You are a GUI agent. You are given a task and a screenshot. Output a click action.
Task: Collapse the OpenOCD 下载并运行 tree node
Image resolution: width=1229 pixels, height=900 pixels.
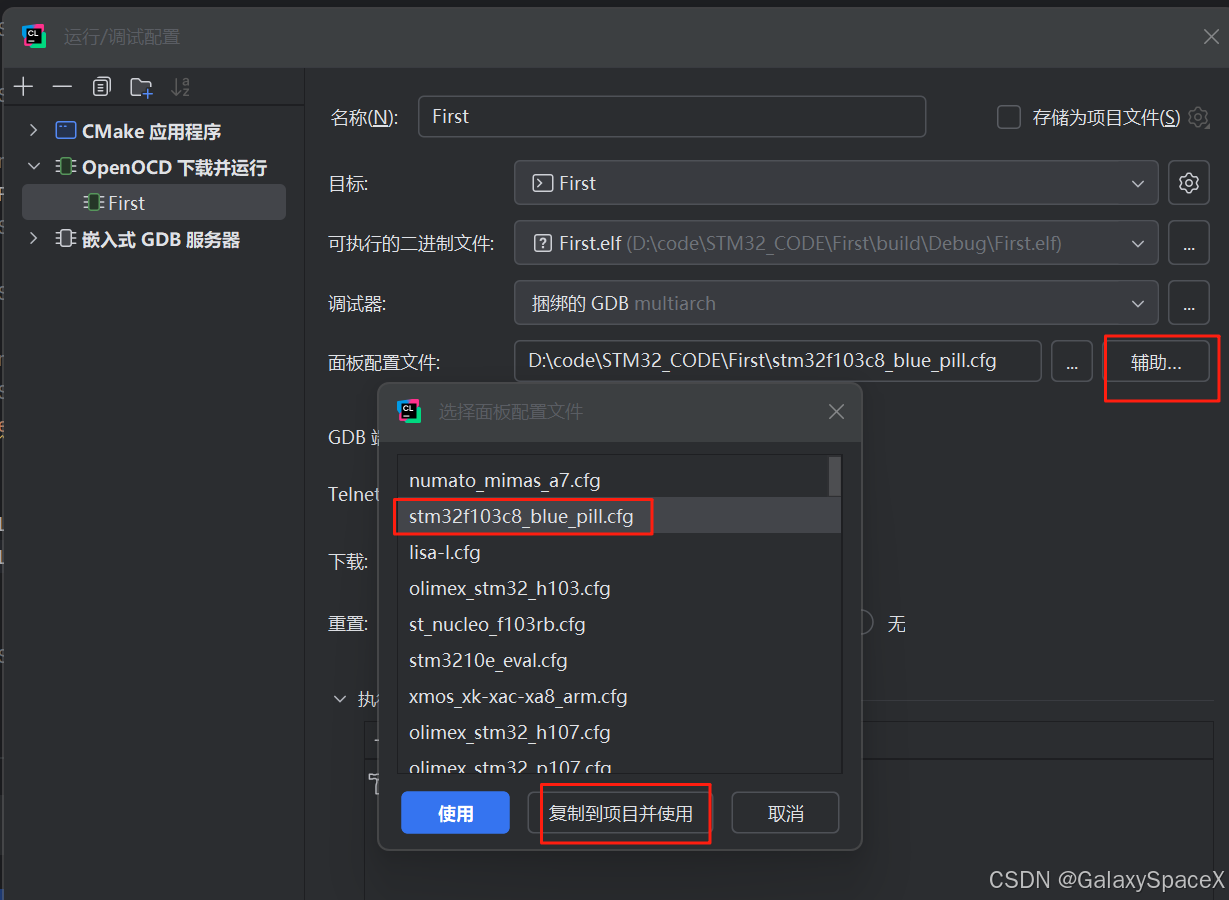tap(34, 167)
